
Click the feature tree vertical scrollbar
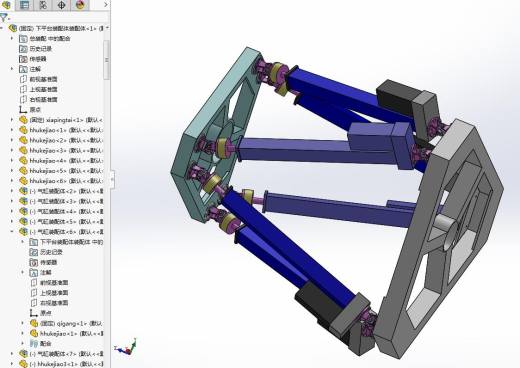[x=107, y=60]
